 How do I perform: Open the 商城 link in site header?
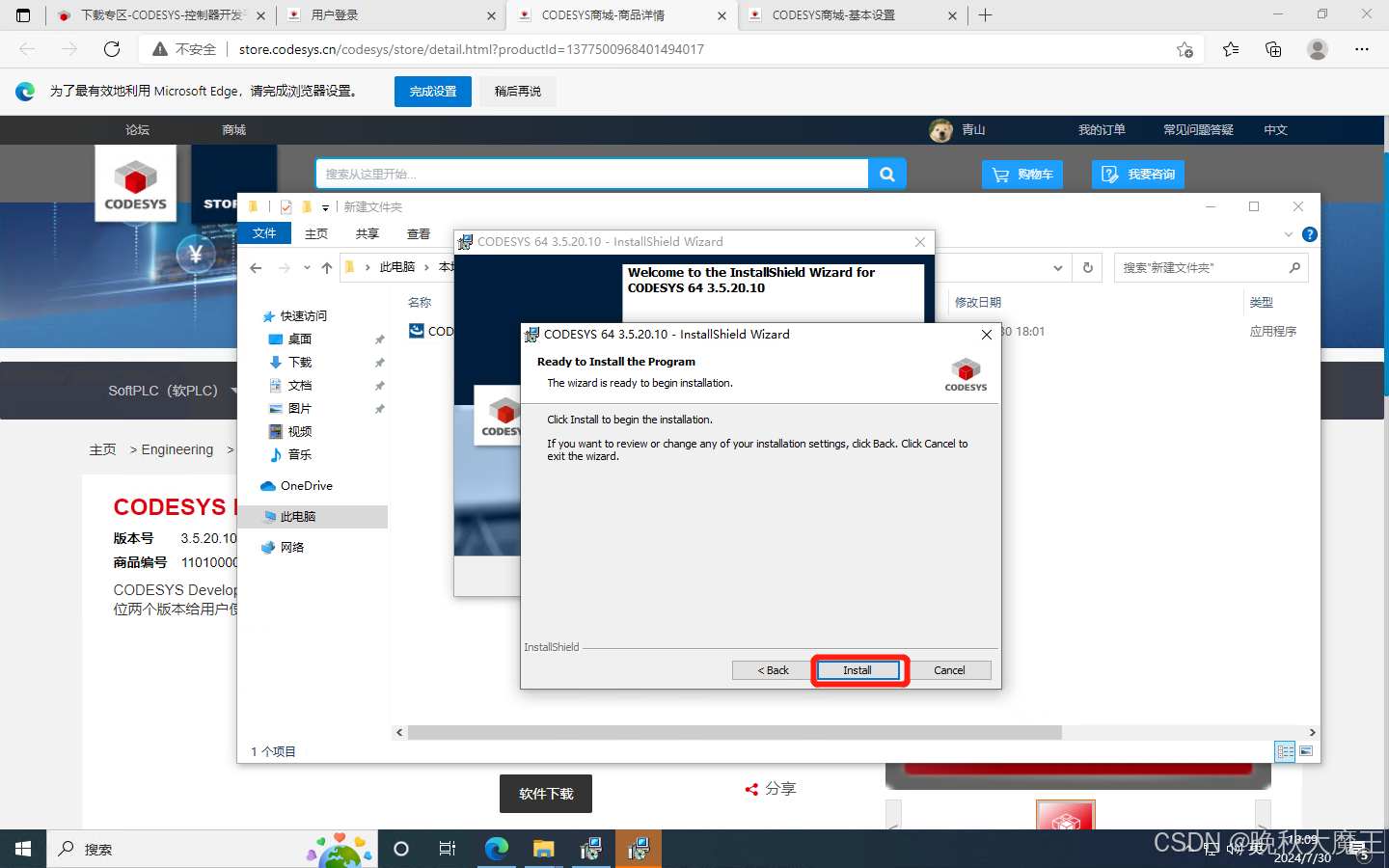(233, 130)
